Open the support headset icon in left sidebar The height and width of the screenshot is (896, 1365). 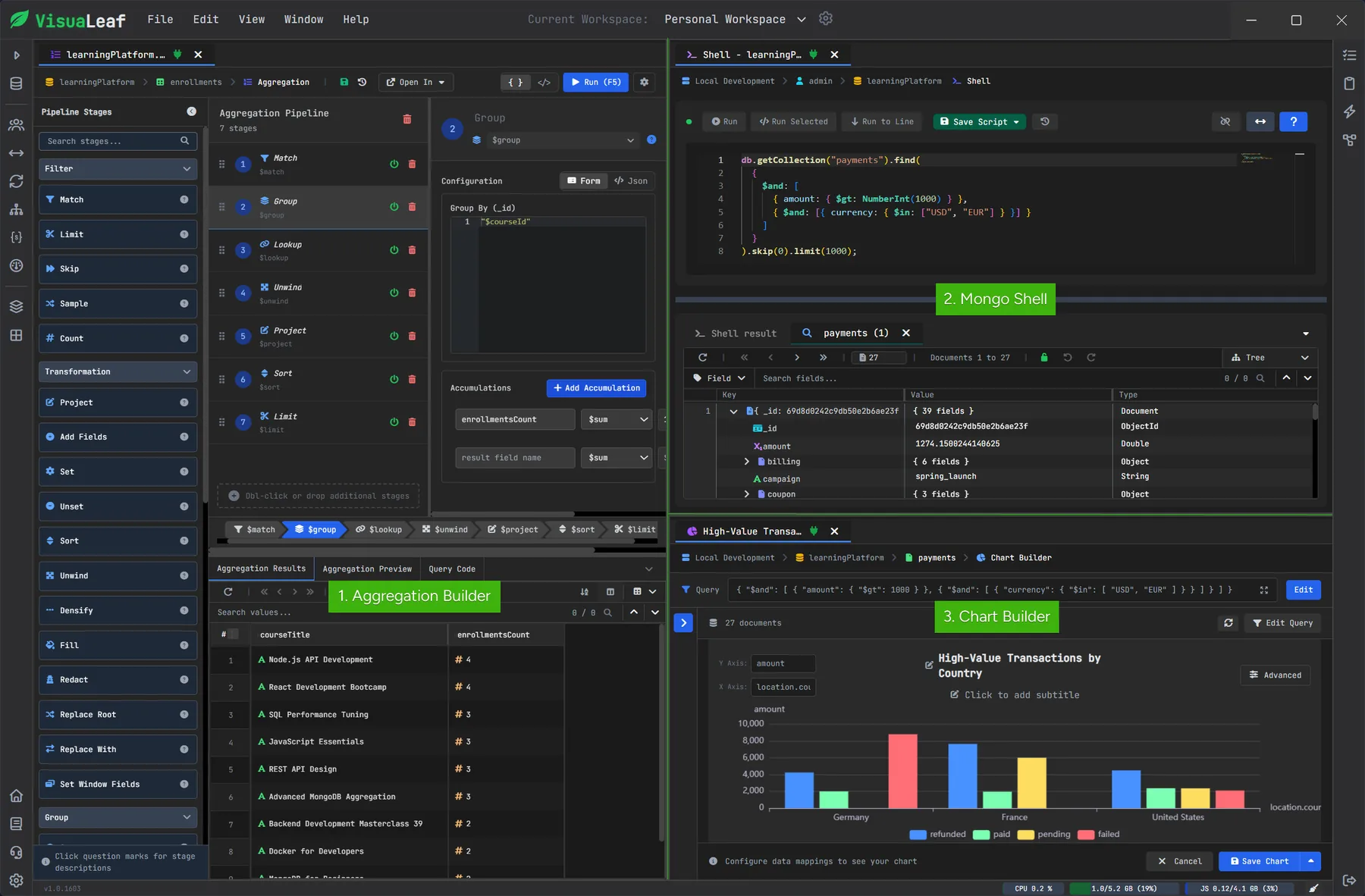pyautogui.click(x=16, y=852)
